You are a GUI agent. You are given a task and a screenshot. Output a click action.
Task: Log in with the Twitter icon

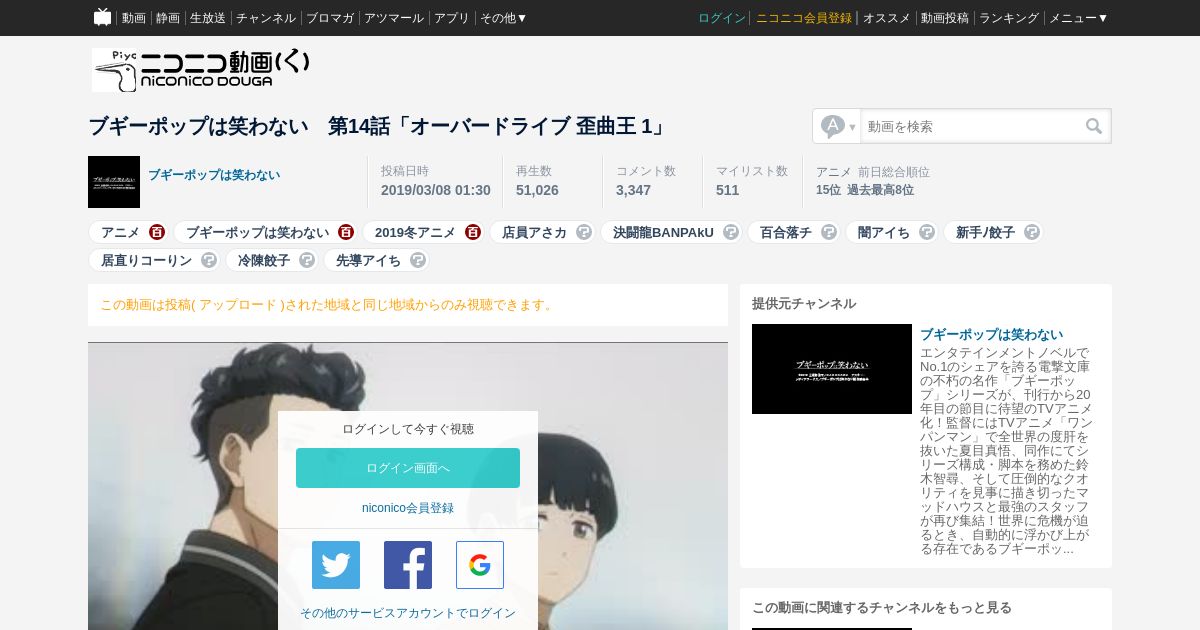tap(336, 565)
